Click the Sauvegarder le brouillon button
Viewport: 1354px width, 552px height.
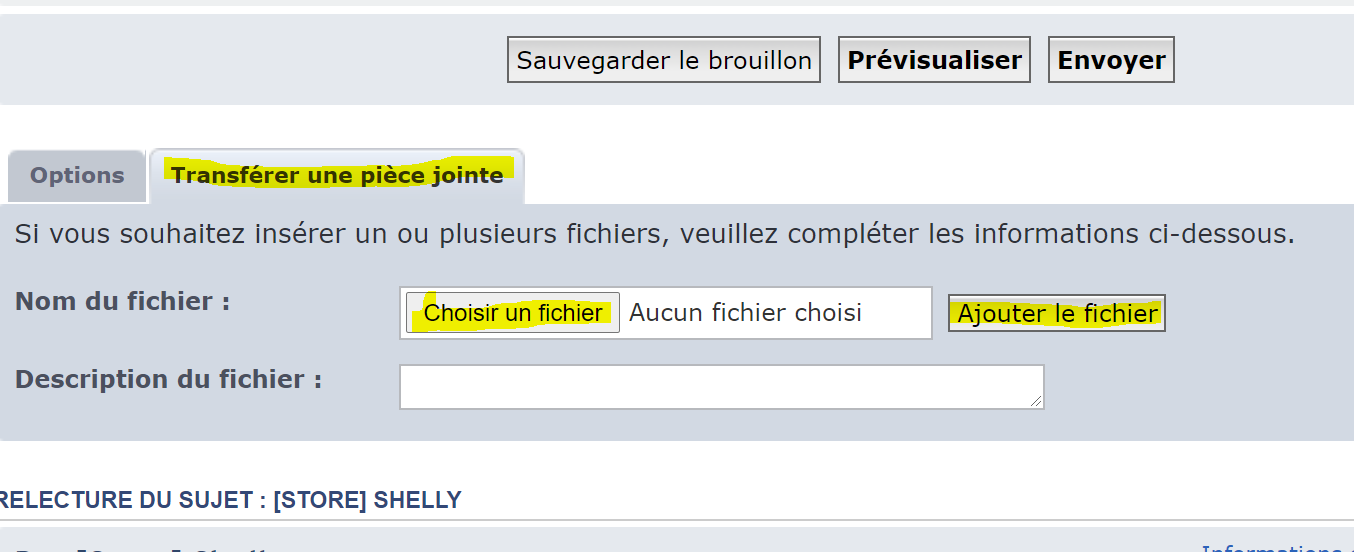pyautogui.click(x=663, y=60)
